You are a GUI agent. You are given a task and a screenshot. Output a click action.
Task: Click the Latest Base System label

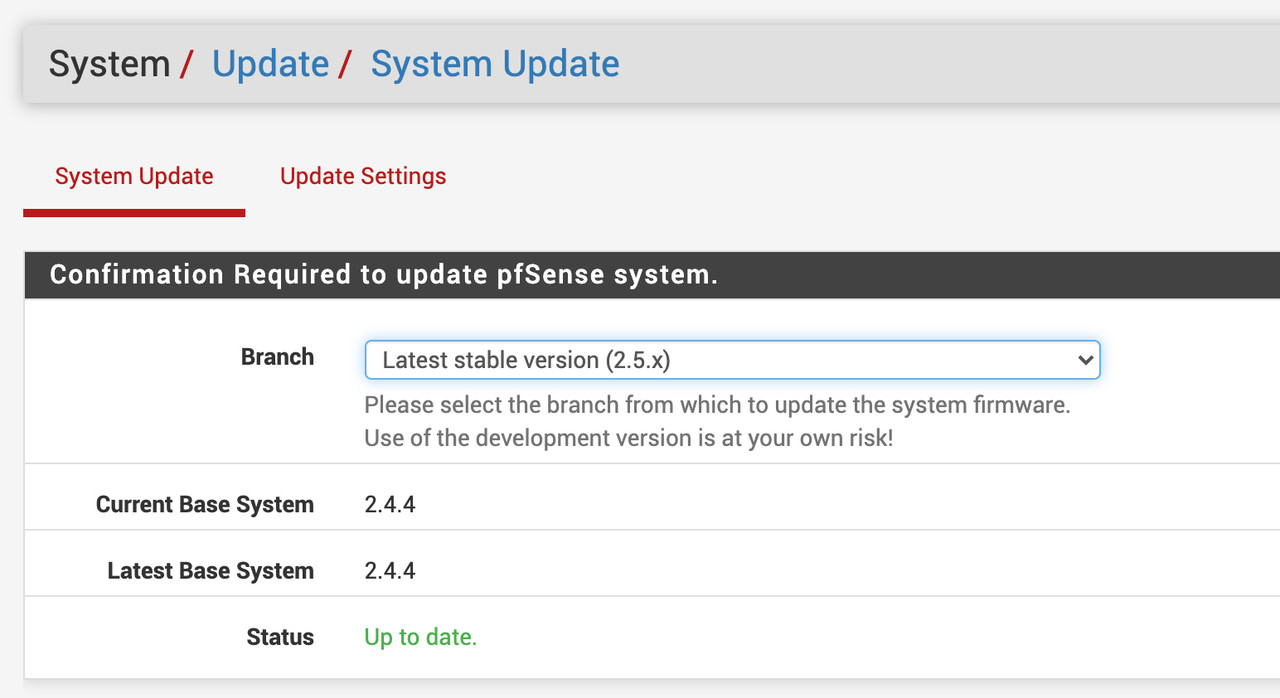click(x=211, y=571)
